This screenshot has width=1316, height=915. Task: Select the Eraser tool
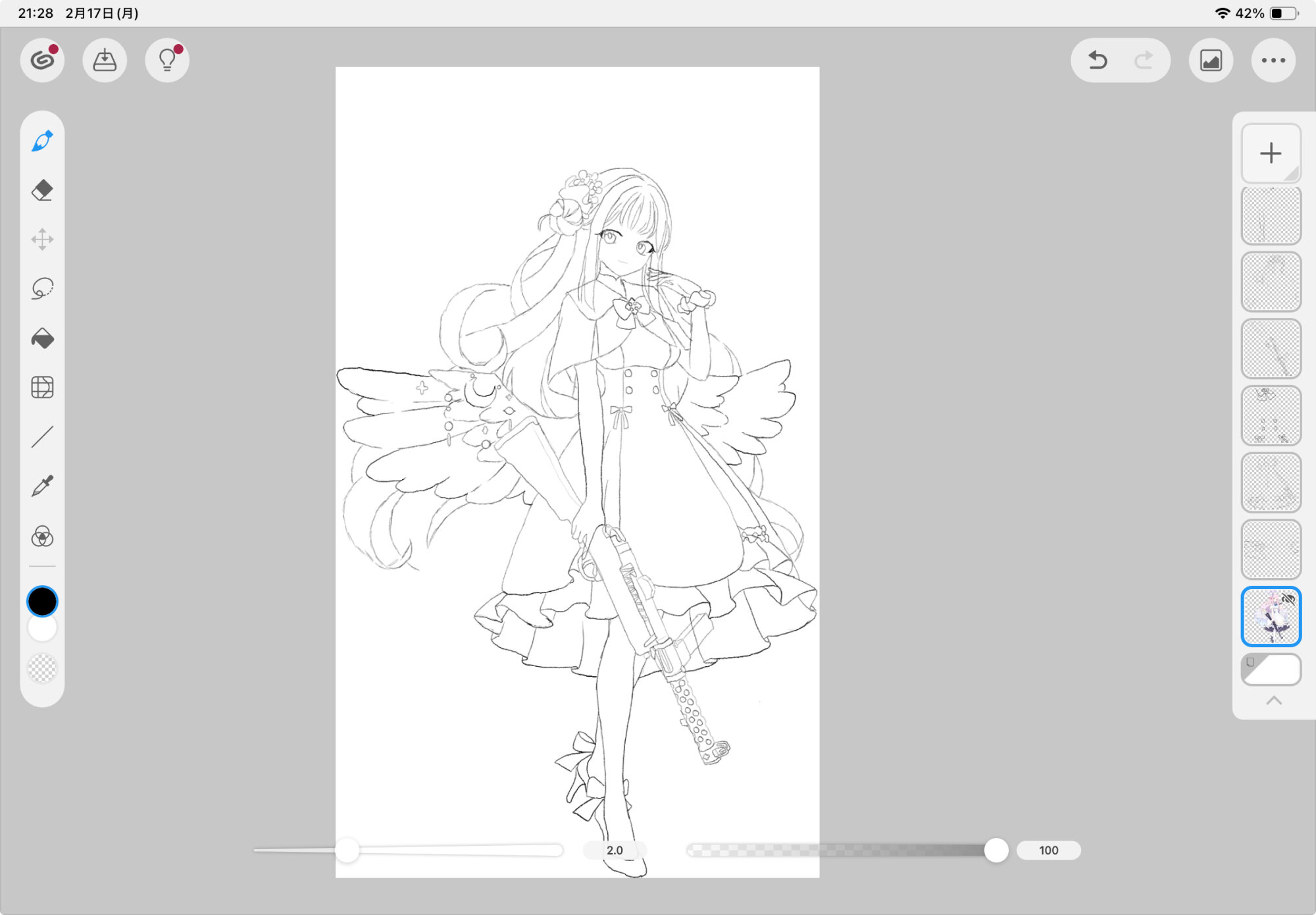tap(42, 190)
